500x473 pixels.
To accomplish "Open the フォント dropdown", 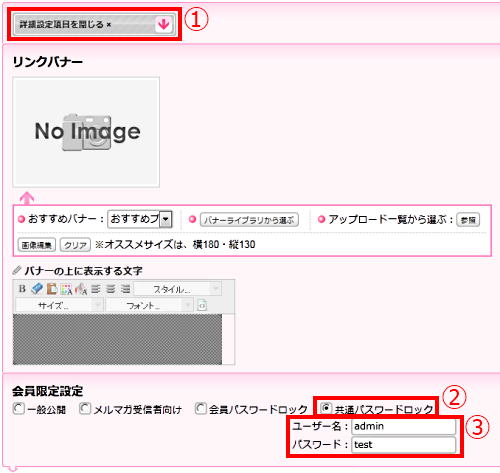I will point(149,305).
